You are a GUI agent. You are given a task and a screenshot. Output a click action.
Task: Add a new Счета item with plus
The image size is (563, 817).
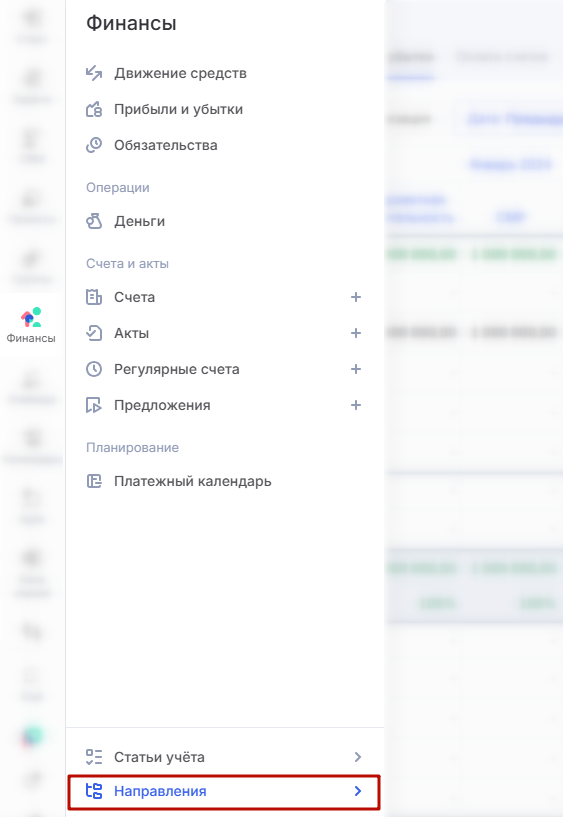[x=356, y=297]
